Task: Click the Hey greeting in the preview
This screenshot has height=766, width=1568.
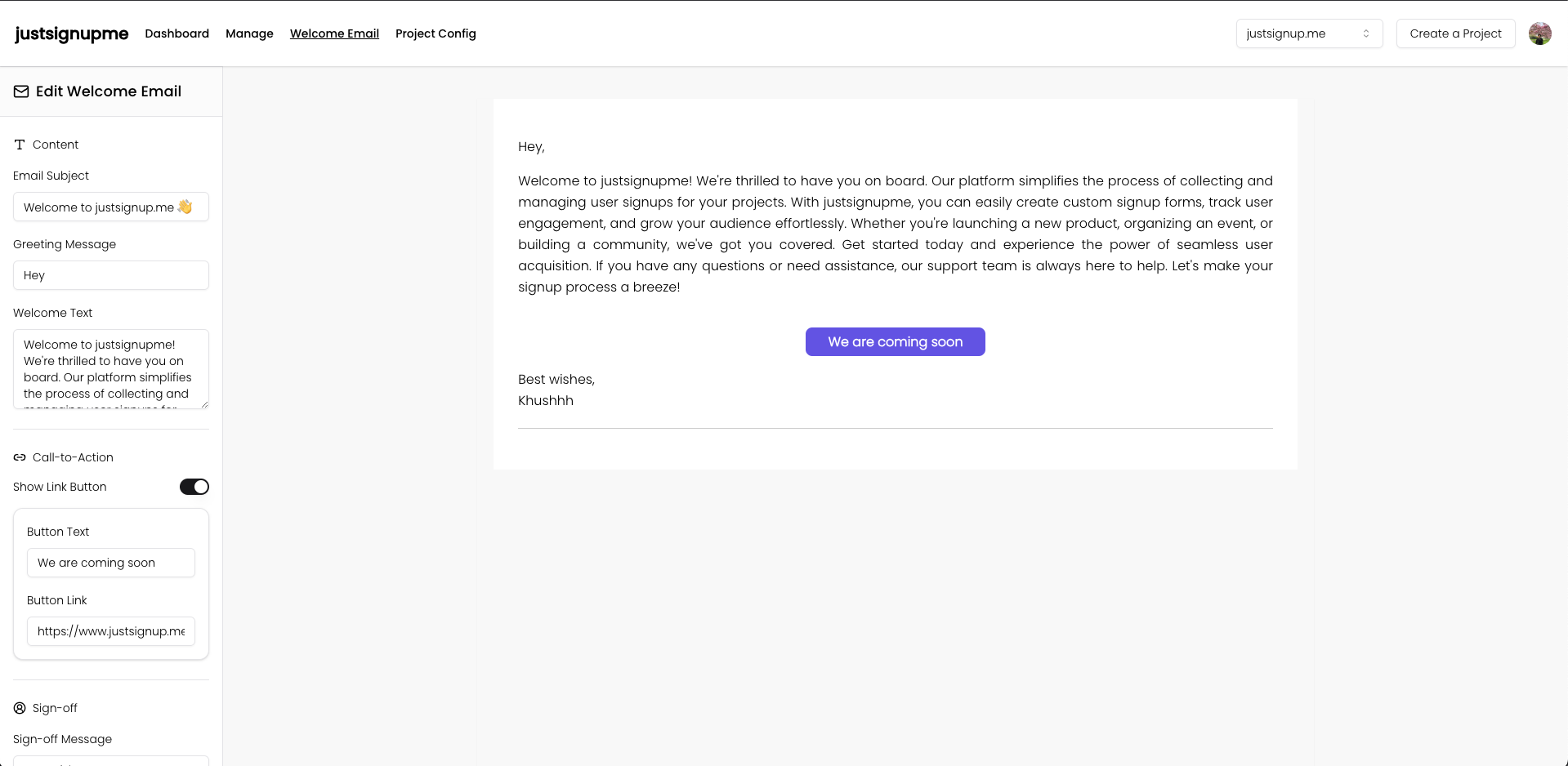Action: 531,147
